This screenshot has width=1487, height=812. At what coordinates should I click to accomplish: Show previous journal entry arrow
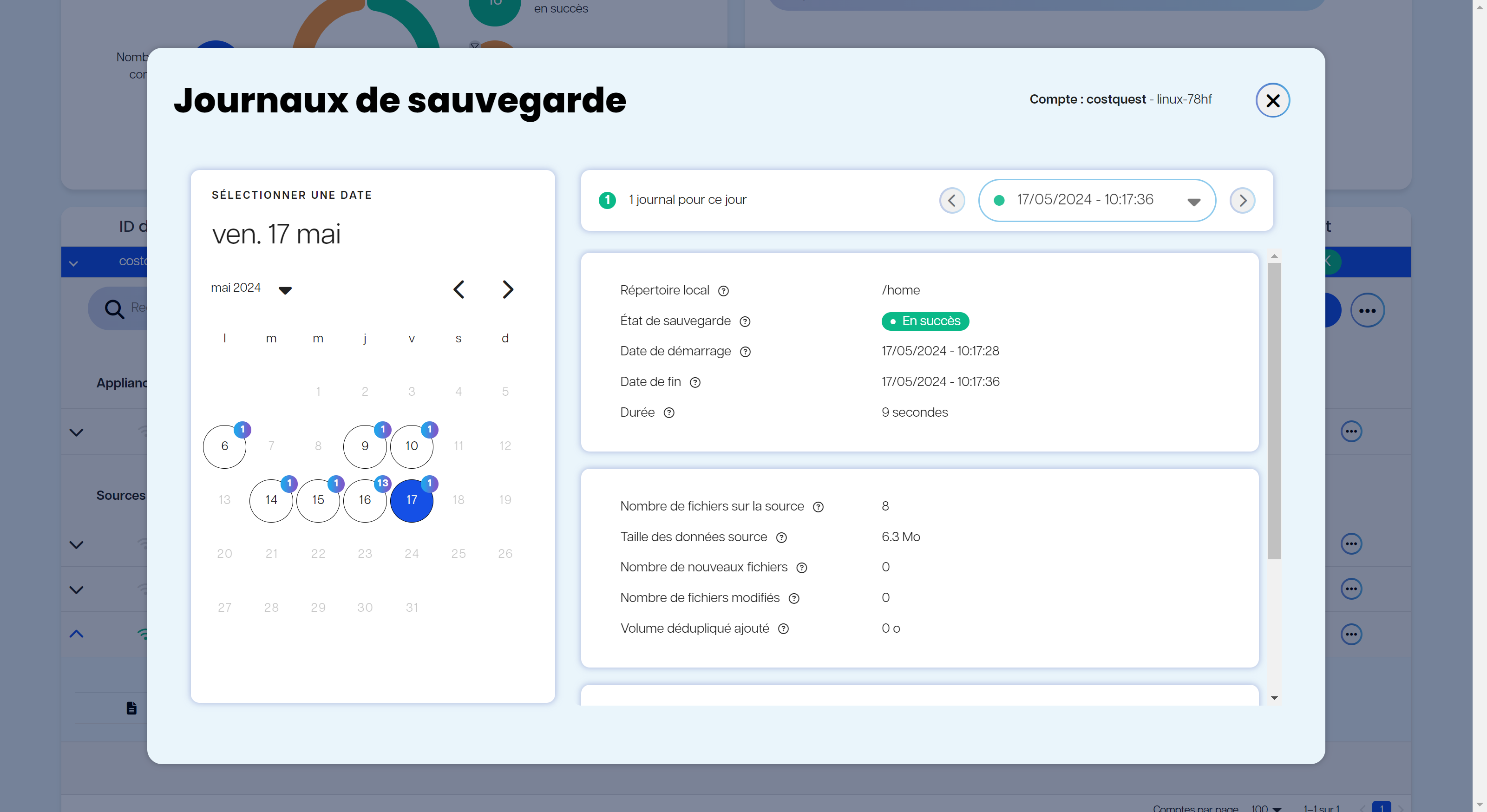952,200
